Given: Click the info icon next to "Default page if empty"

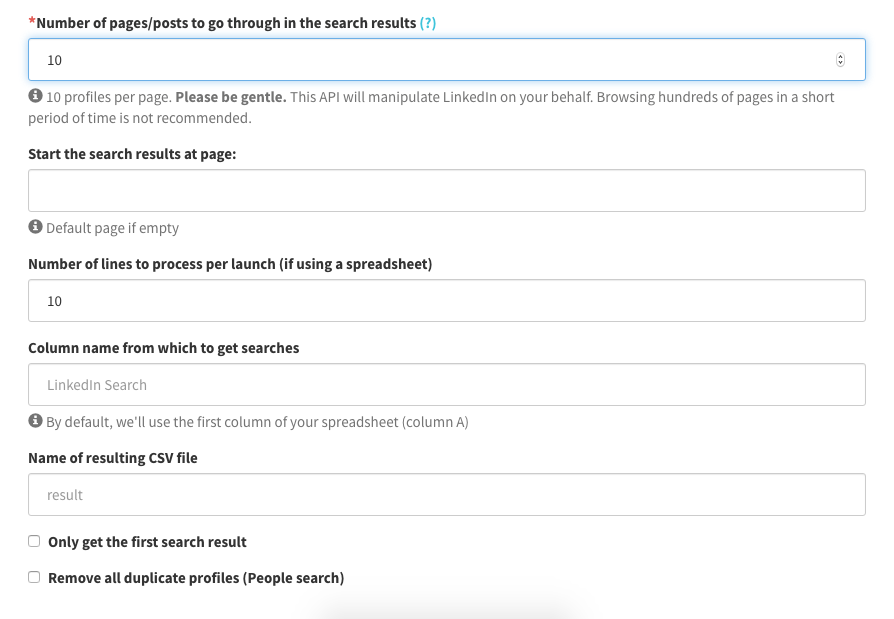Looking at the screenshot, I should pyautogui.click(x=35, y=227).
